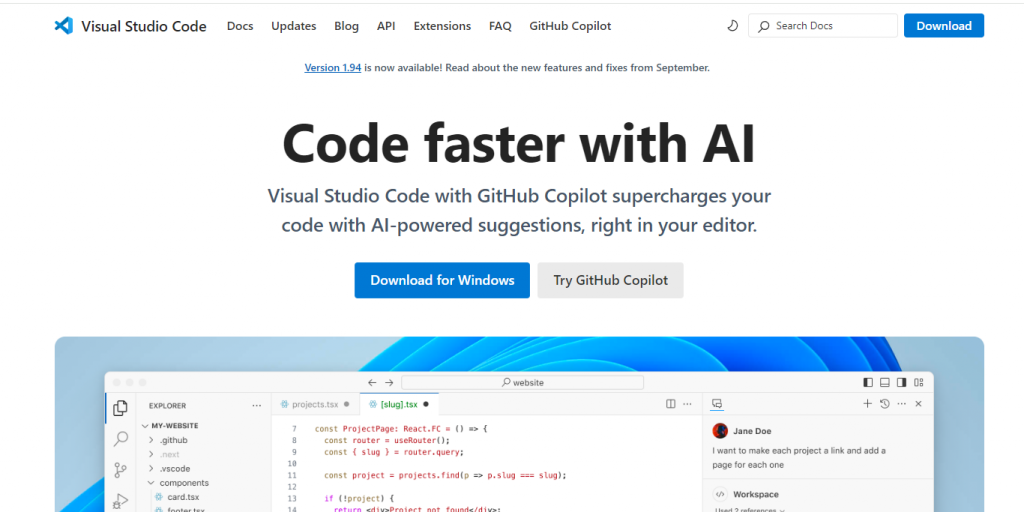Click line 7 const ProjectPage code

pos(401,429)
